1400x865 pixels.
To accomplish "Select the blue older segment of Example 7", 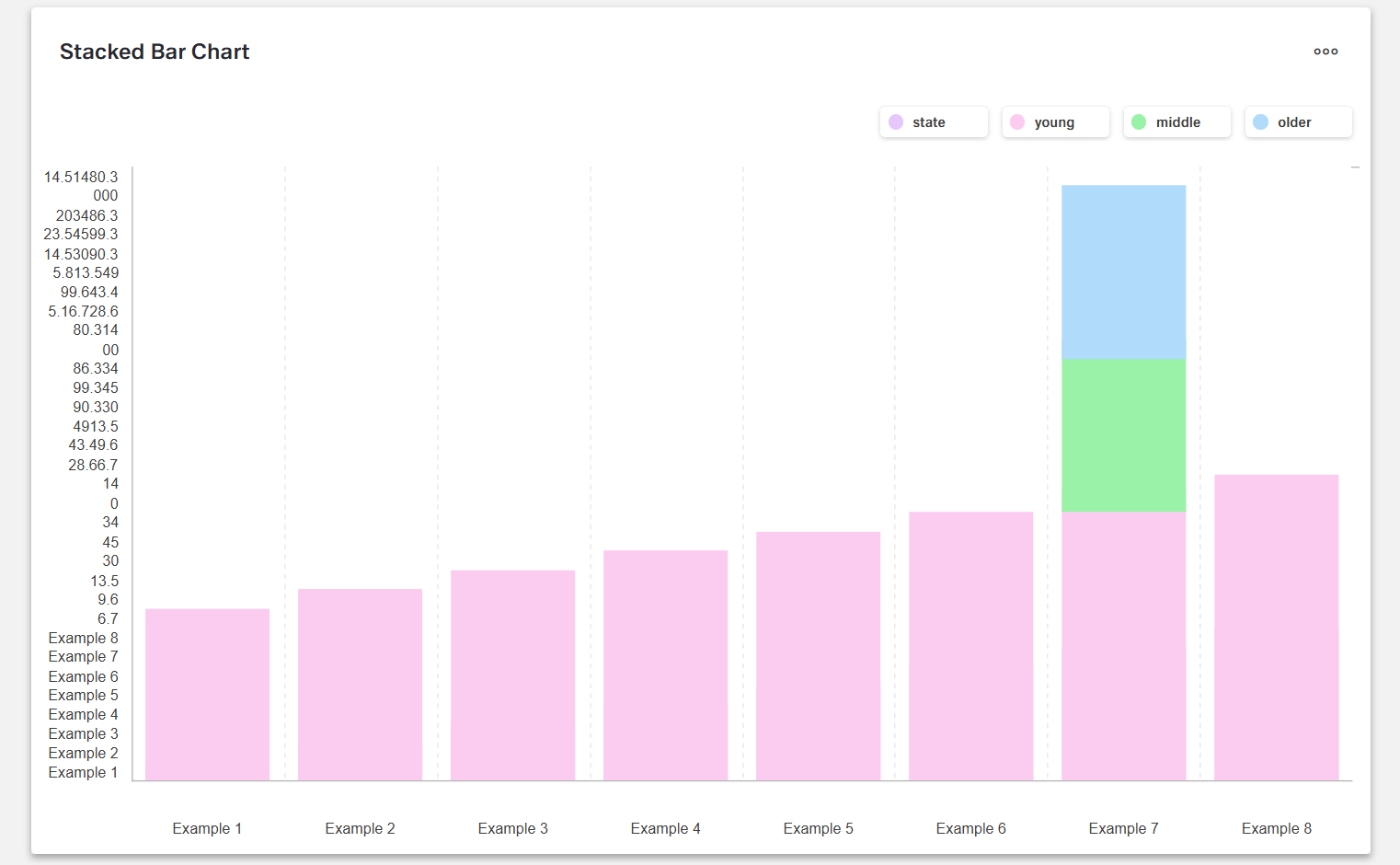I will (x=1123, y=271).
